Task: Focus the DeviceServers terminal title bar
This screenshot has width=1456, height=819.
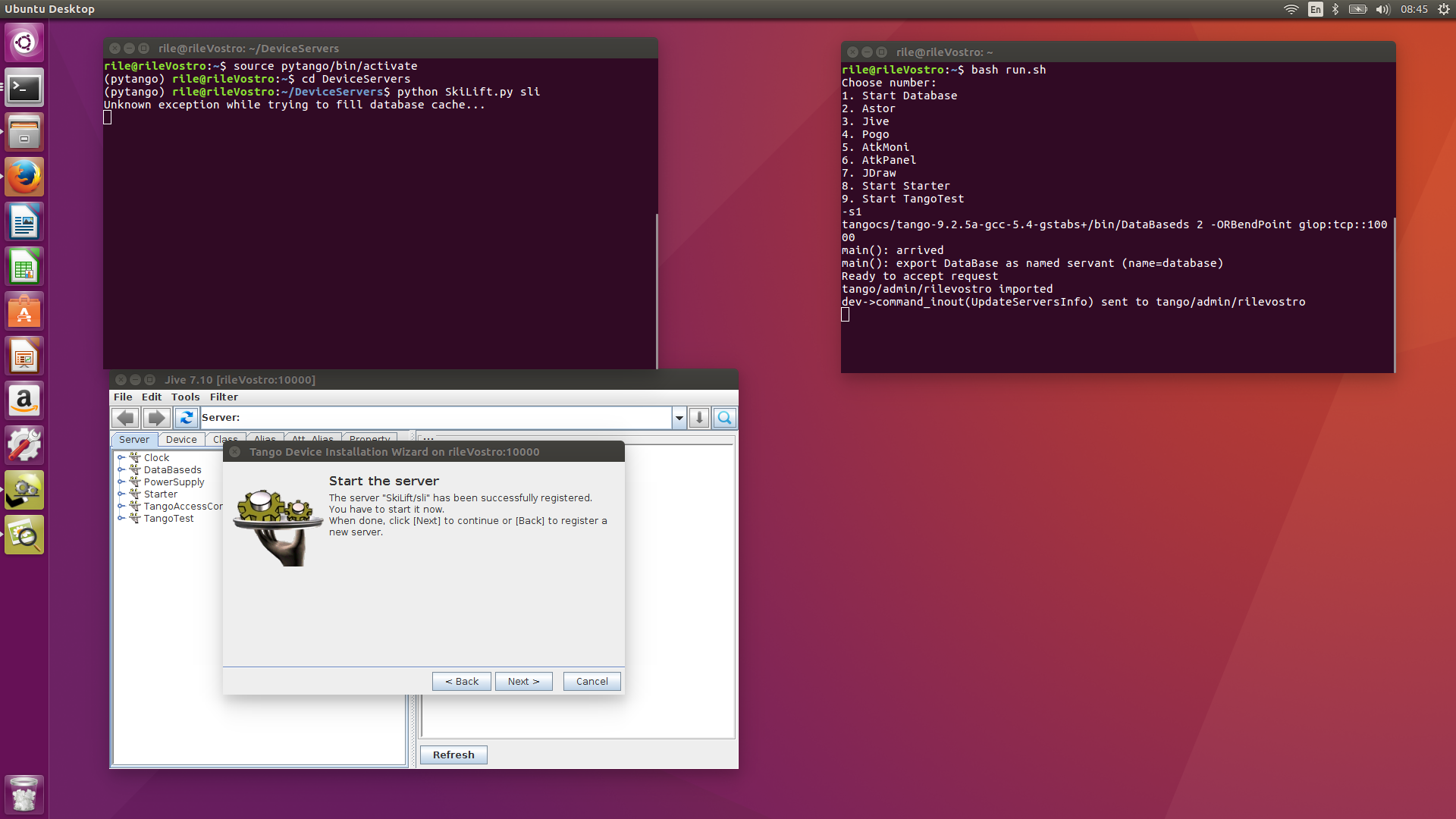Action: pos(381,49)
